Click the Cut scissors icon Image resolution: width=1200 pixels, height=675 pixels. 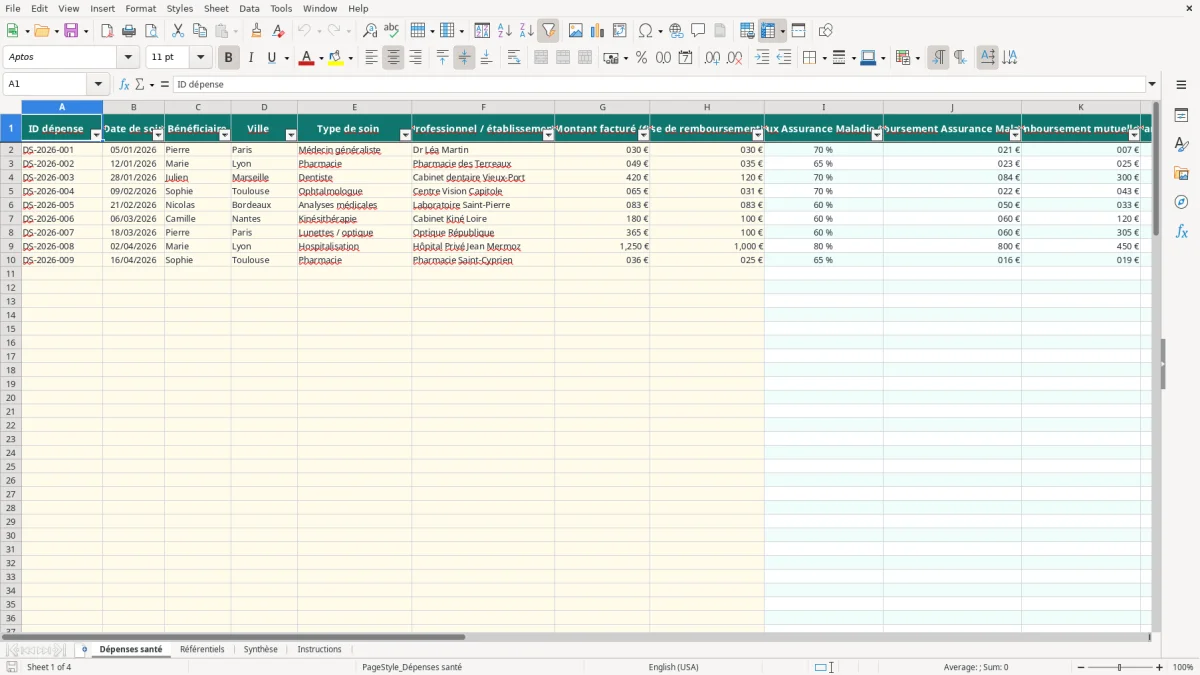pyautogui.click(x=178, y=31)
